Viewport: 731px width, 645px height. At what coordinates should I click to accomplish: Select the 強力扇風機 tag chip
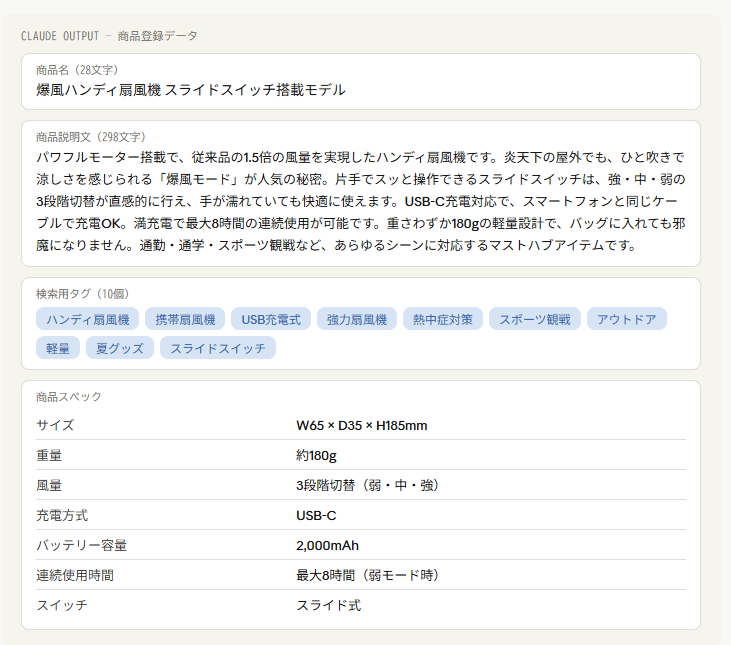[357, 319]
